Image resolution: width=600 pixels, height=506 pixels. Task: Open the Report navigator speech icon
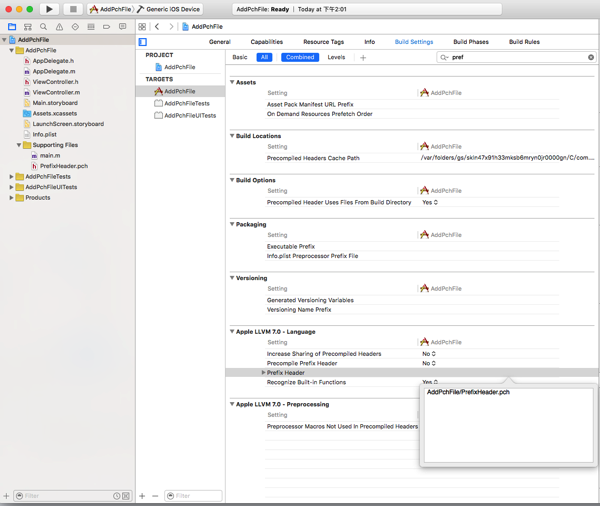[122, 26]
